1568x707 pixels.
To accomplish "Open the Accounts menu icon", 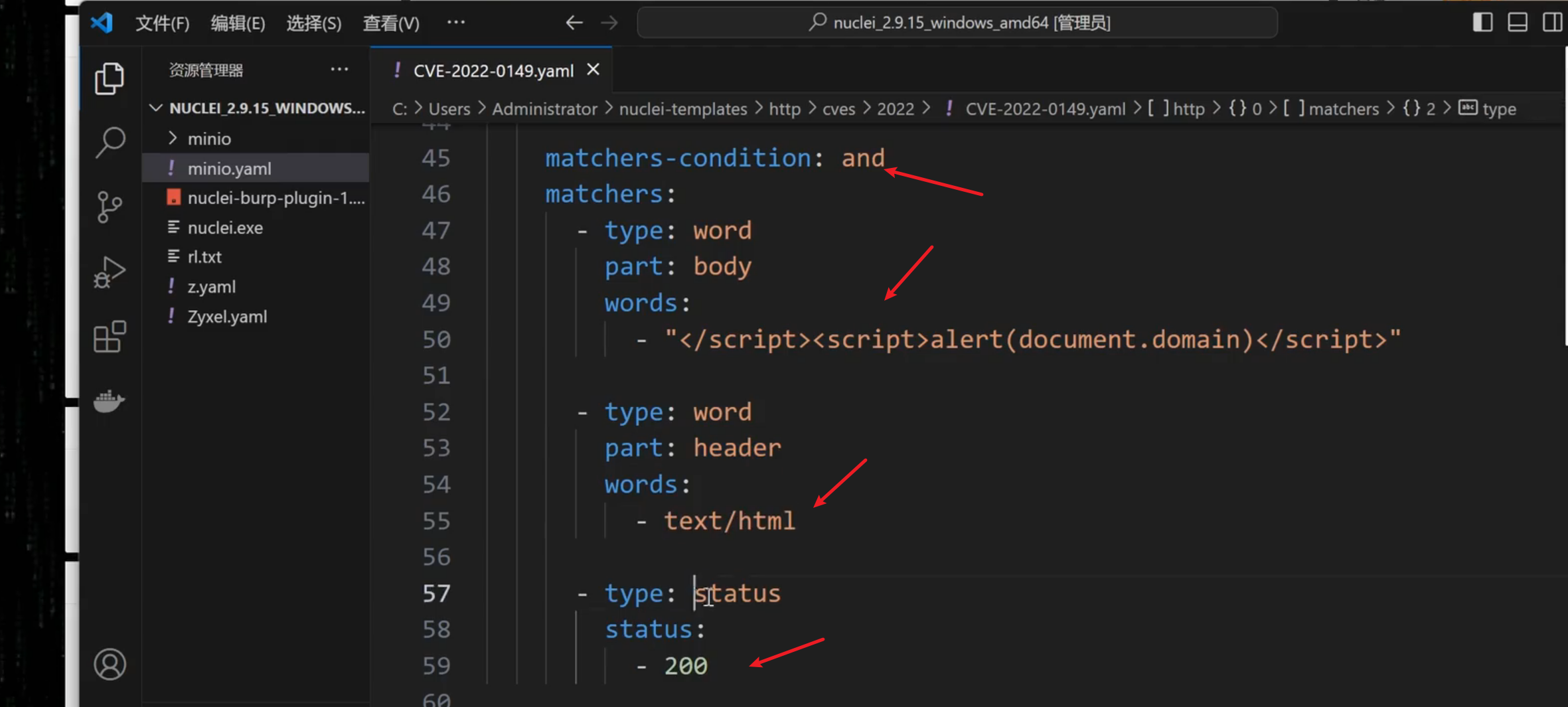I will coord(110,664).
